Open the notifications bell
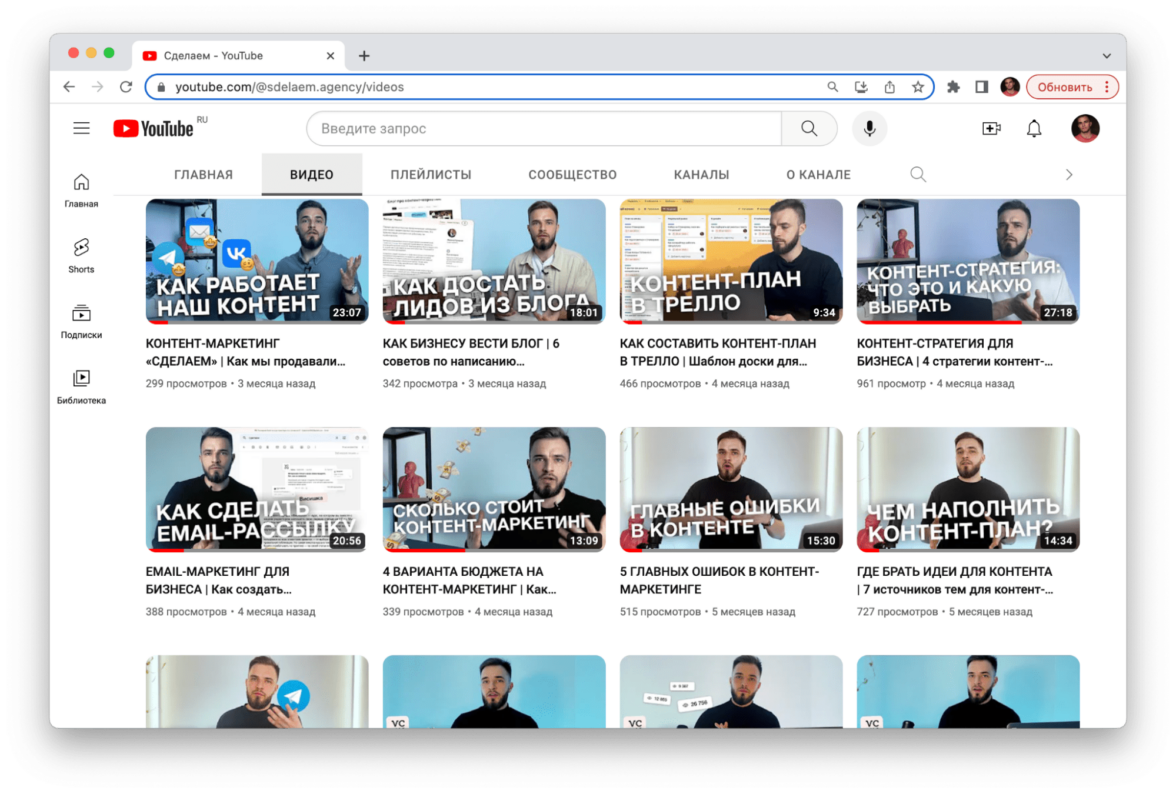Viewport: 1176px width, 794px height. coord(1034,128)
